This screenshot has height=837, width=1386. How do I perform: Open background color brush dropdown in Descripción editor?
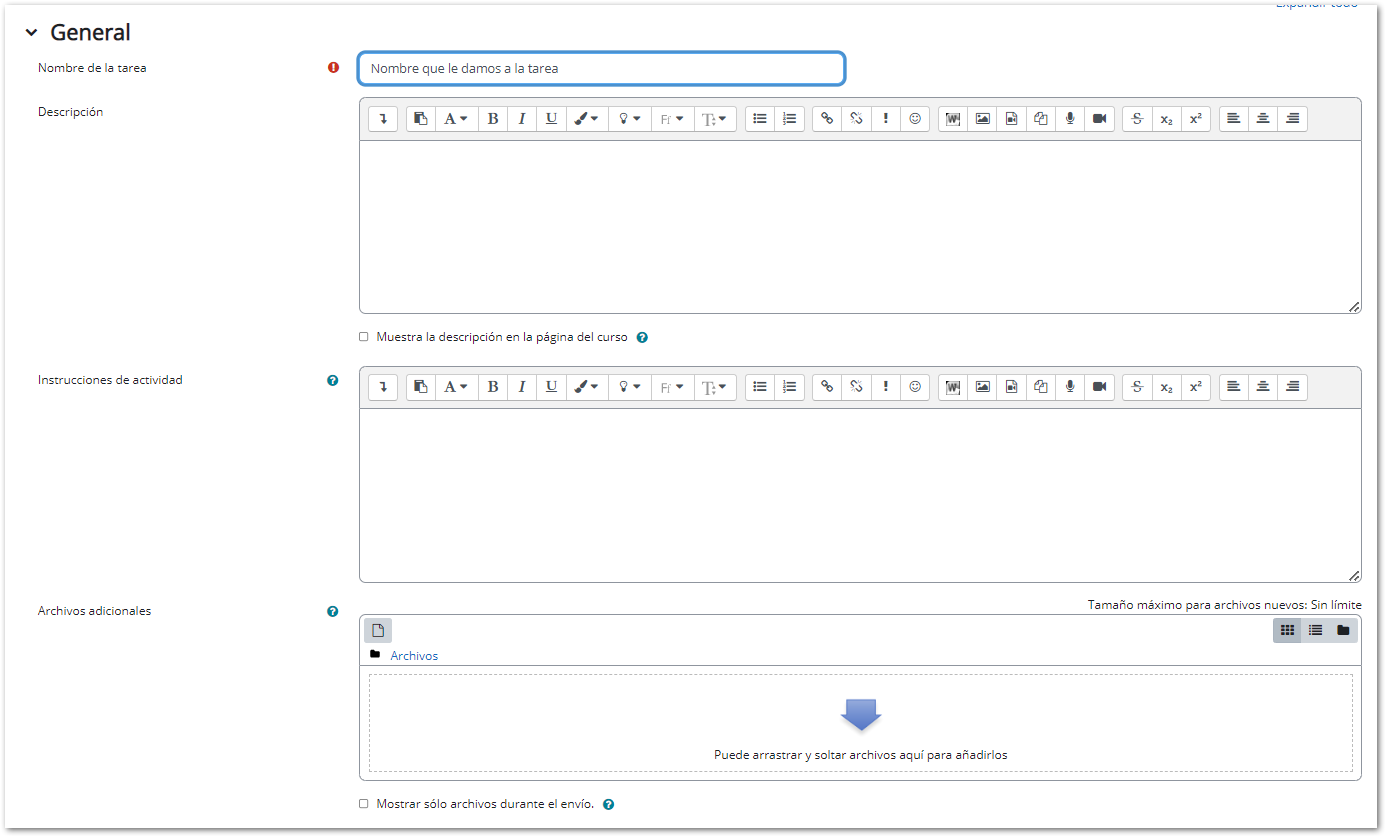point(587,119)
